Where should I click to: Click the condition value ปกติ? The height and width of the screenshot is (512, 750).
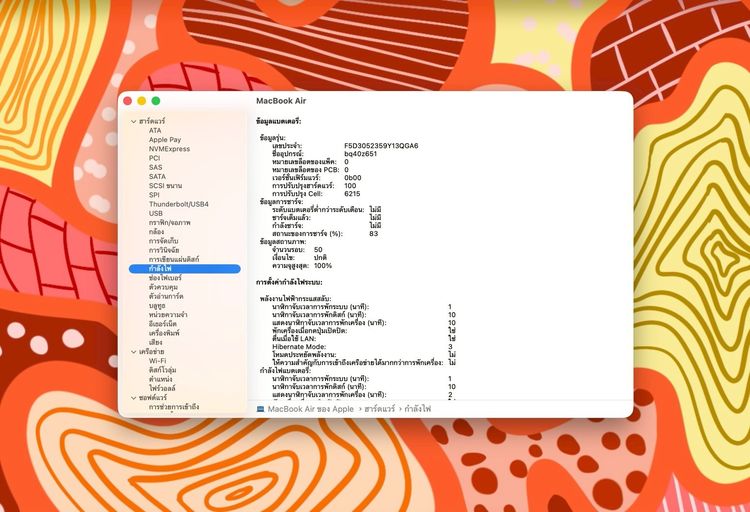(x=320, y=257)
